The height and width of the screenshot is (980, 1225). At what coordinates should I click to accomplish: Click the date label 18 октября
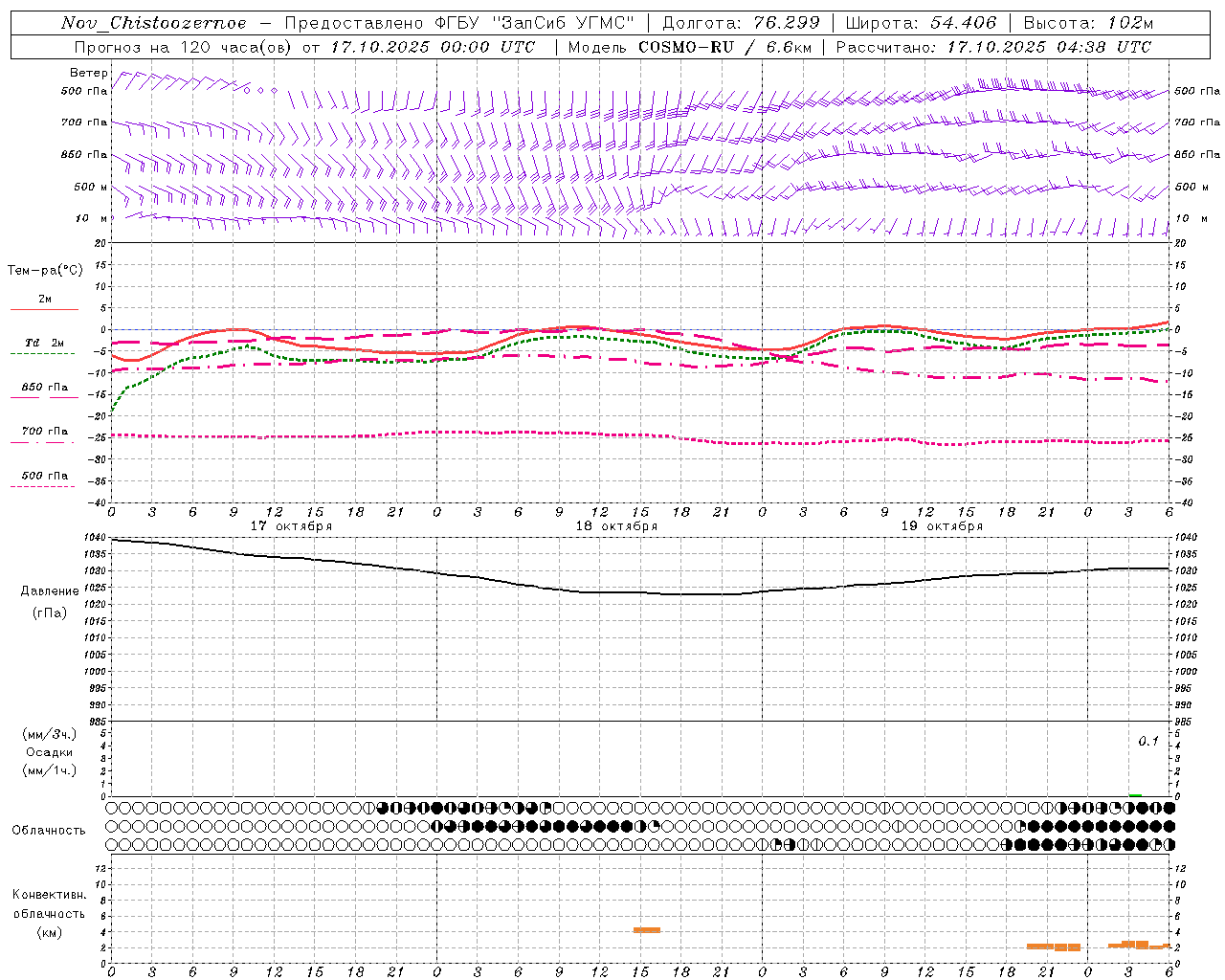(616, 526)
